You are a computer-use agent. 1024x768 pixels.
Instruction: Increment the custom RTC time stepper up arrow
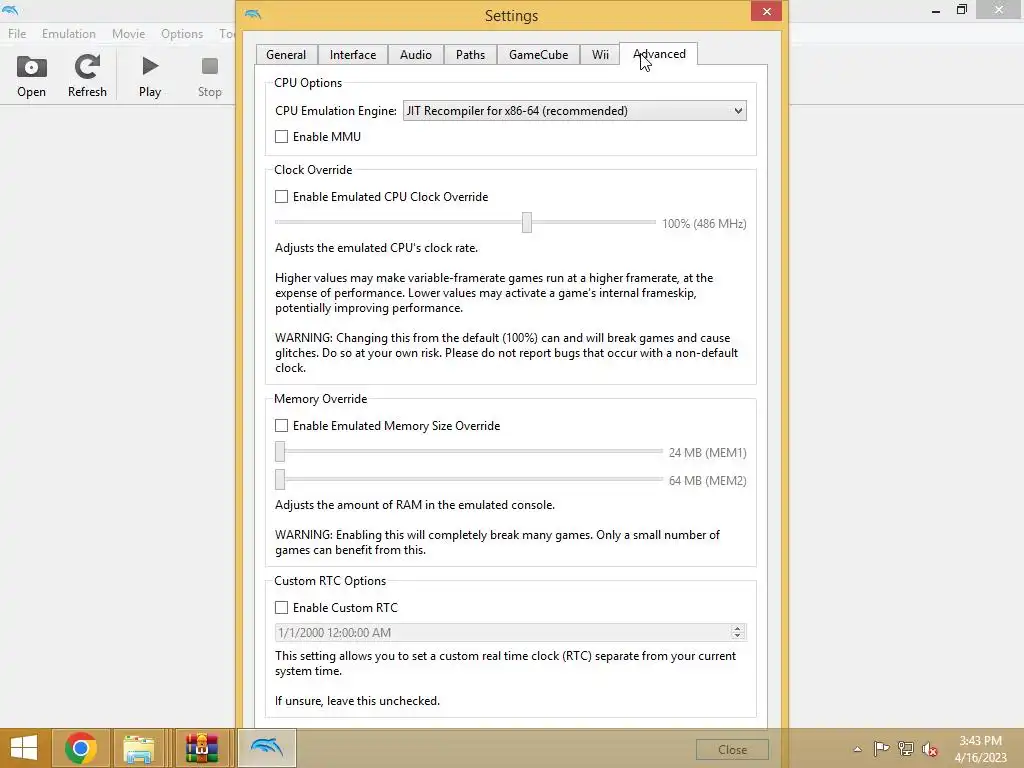point(737,628)
